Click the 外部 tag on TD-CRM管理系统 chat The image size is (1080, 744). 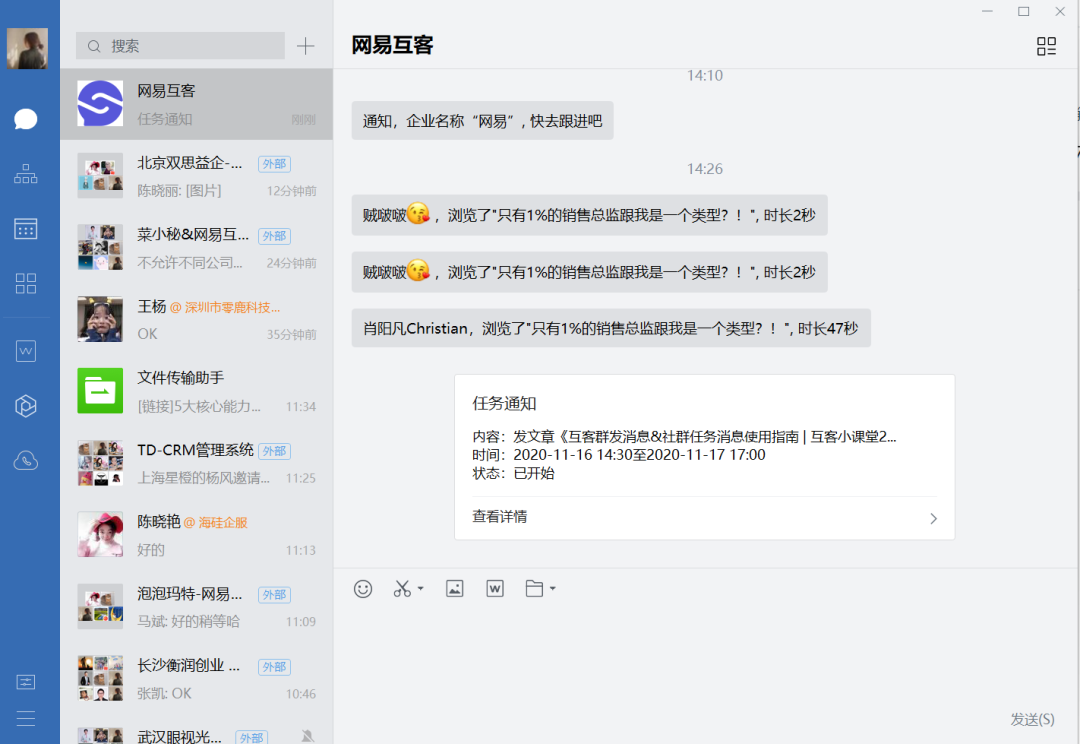pos(274,451)
